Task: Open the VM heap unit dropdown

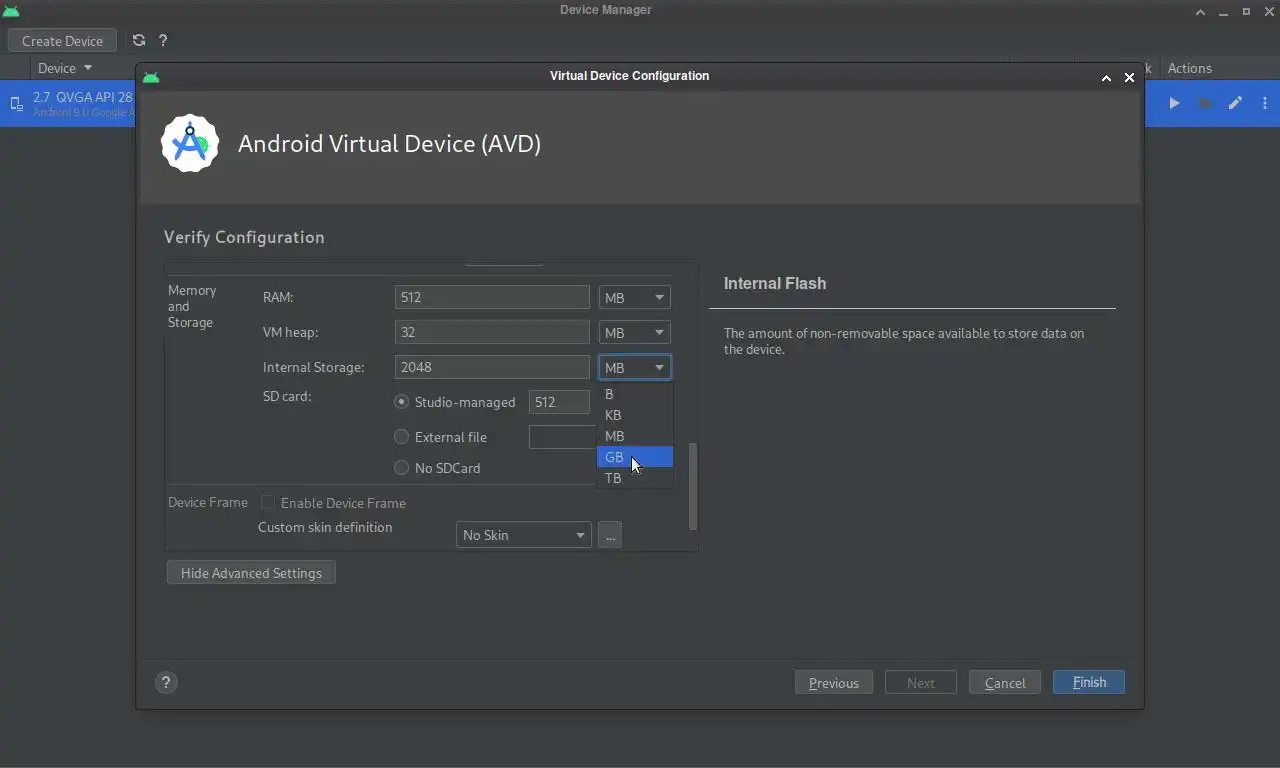Action: [635, 332]
